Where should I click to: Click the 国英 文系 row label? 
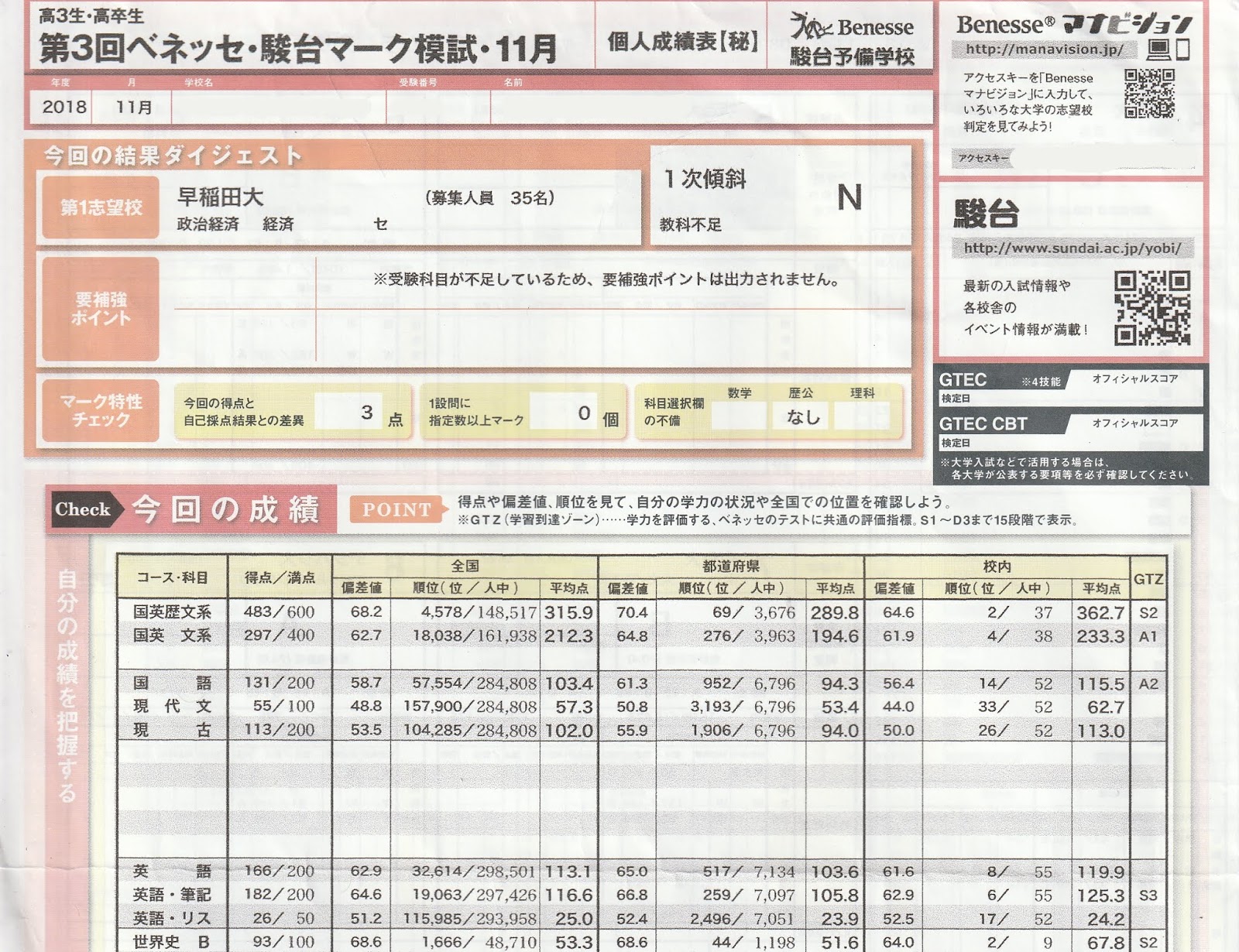(x=172, y=635)
